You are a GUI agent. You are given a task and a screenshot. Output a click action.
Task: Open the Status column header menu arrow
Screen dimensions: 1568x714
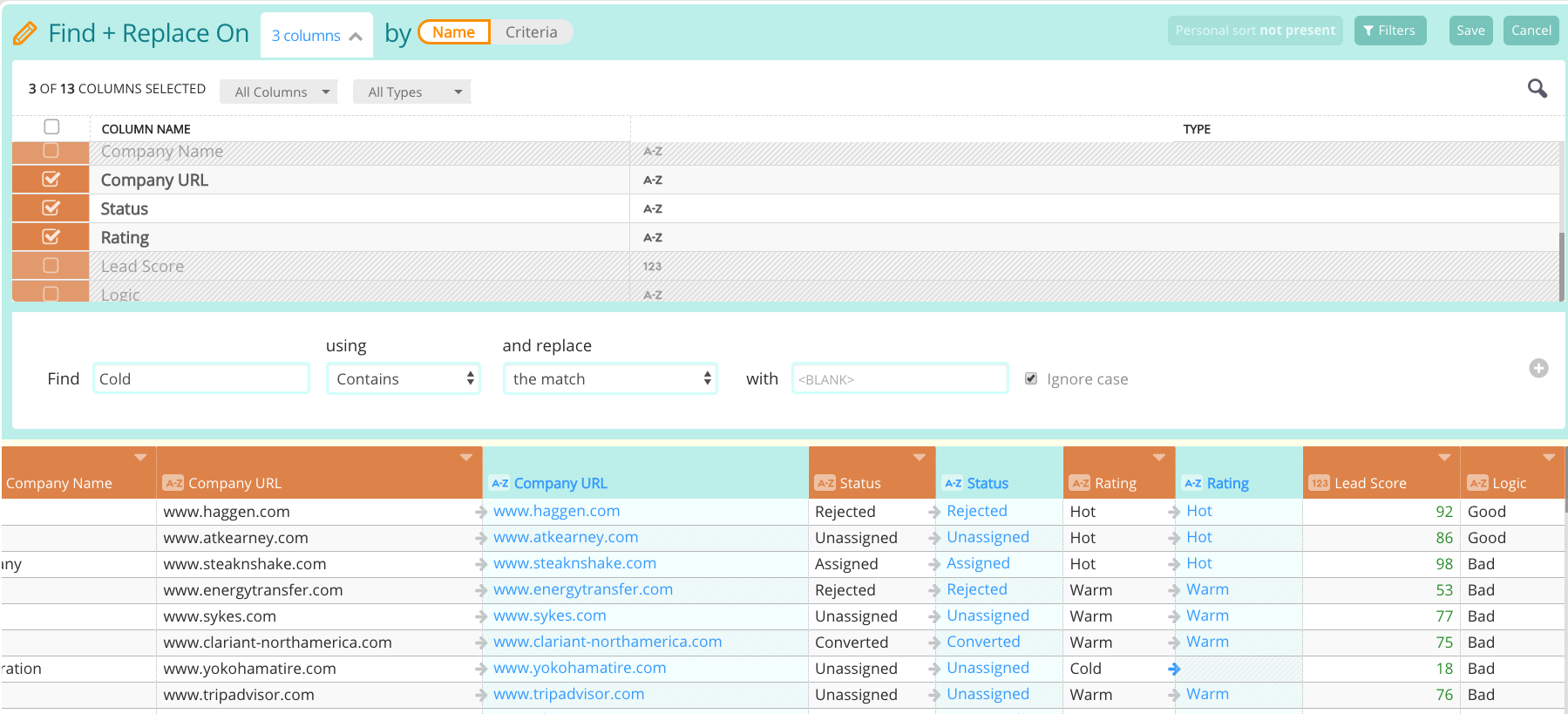pyautogui.click(x=920, y=458)
